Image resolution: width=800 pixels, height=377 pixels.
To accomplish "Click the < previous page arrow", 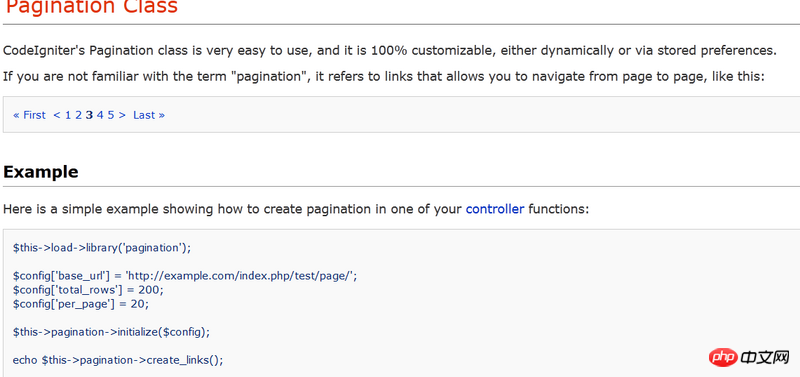I will 57,115.
